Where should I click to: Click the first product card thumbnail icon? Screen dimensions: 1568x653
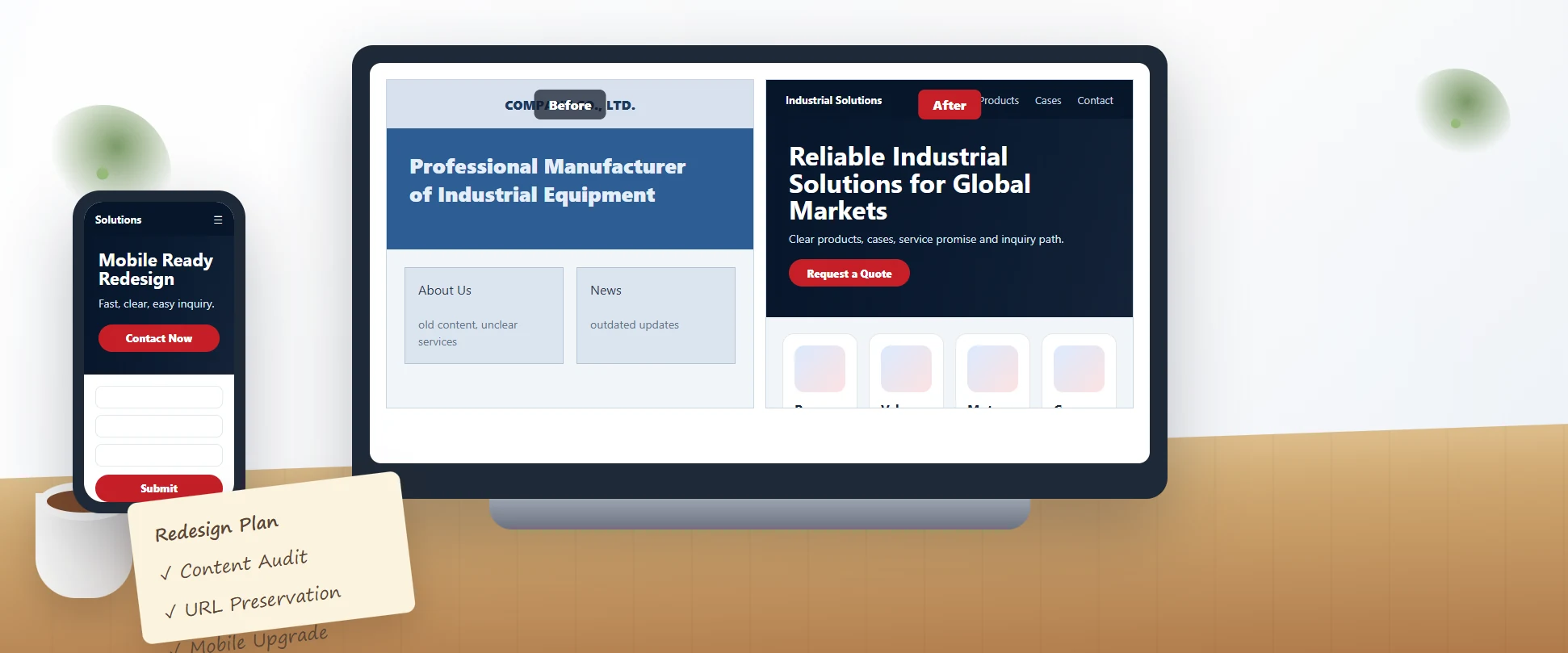point(820,369)
